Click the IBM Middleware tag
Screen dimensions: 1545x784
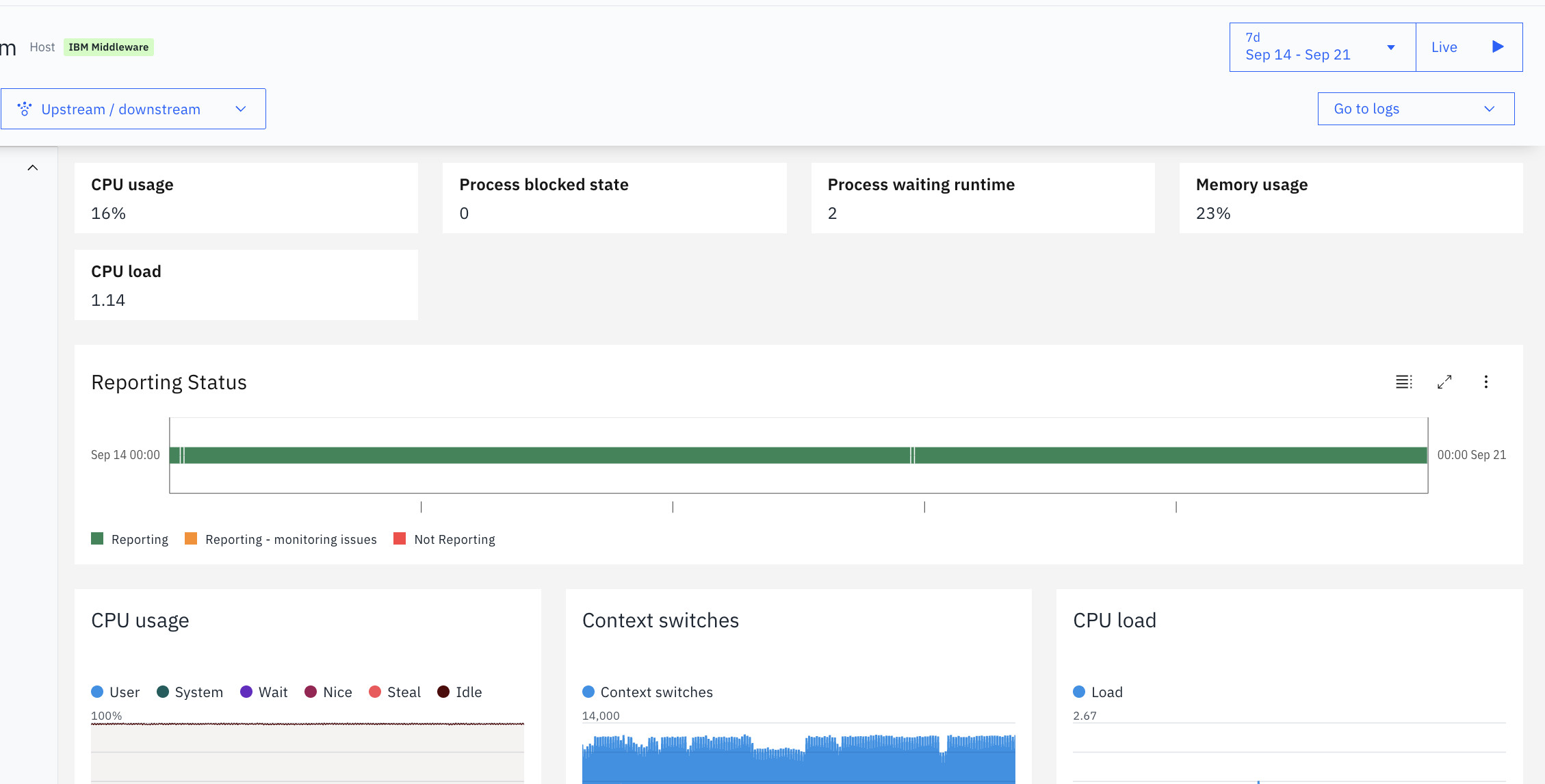point(108,47)
